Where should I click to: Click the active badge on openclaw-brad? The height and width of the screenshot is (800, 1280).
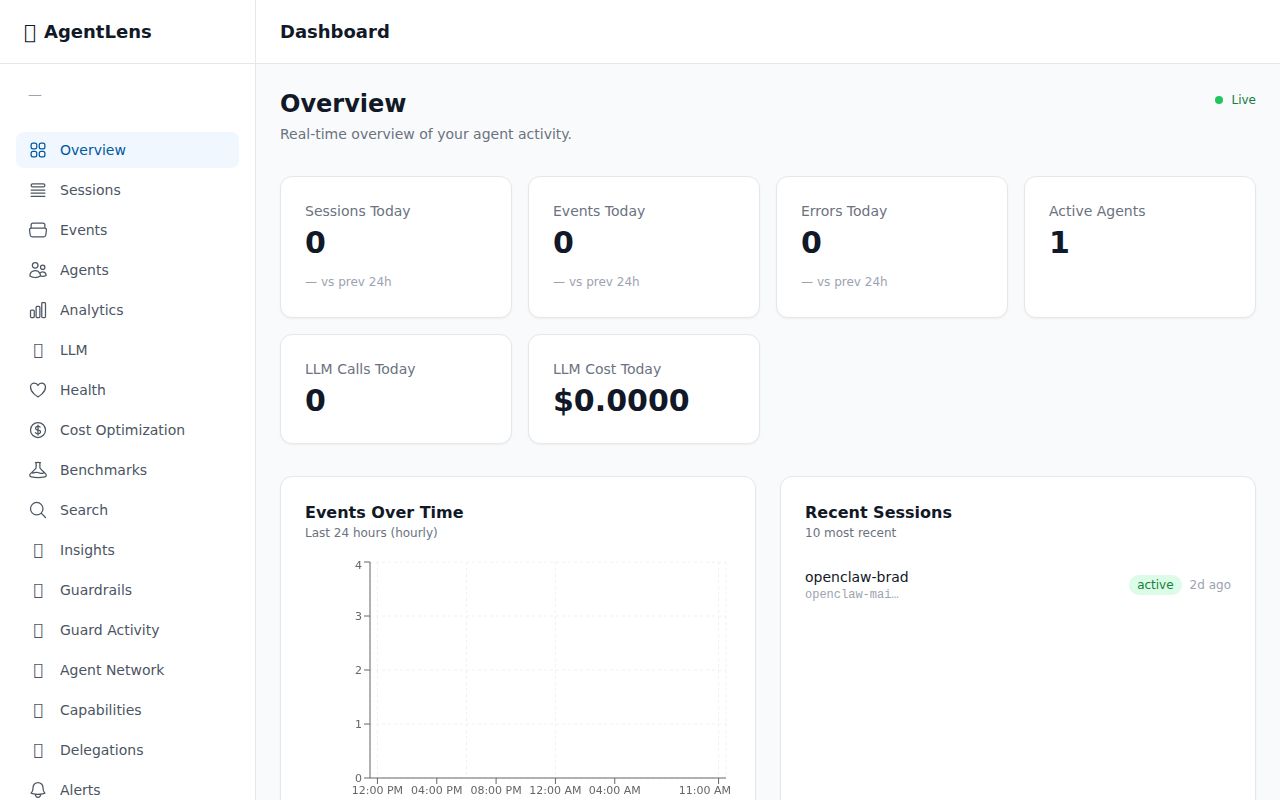pyautogui.click(x=1155, y=584)
